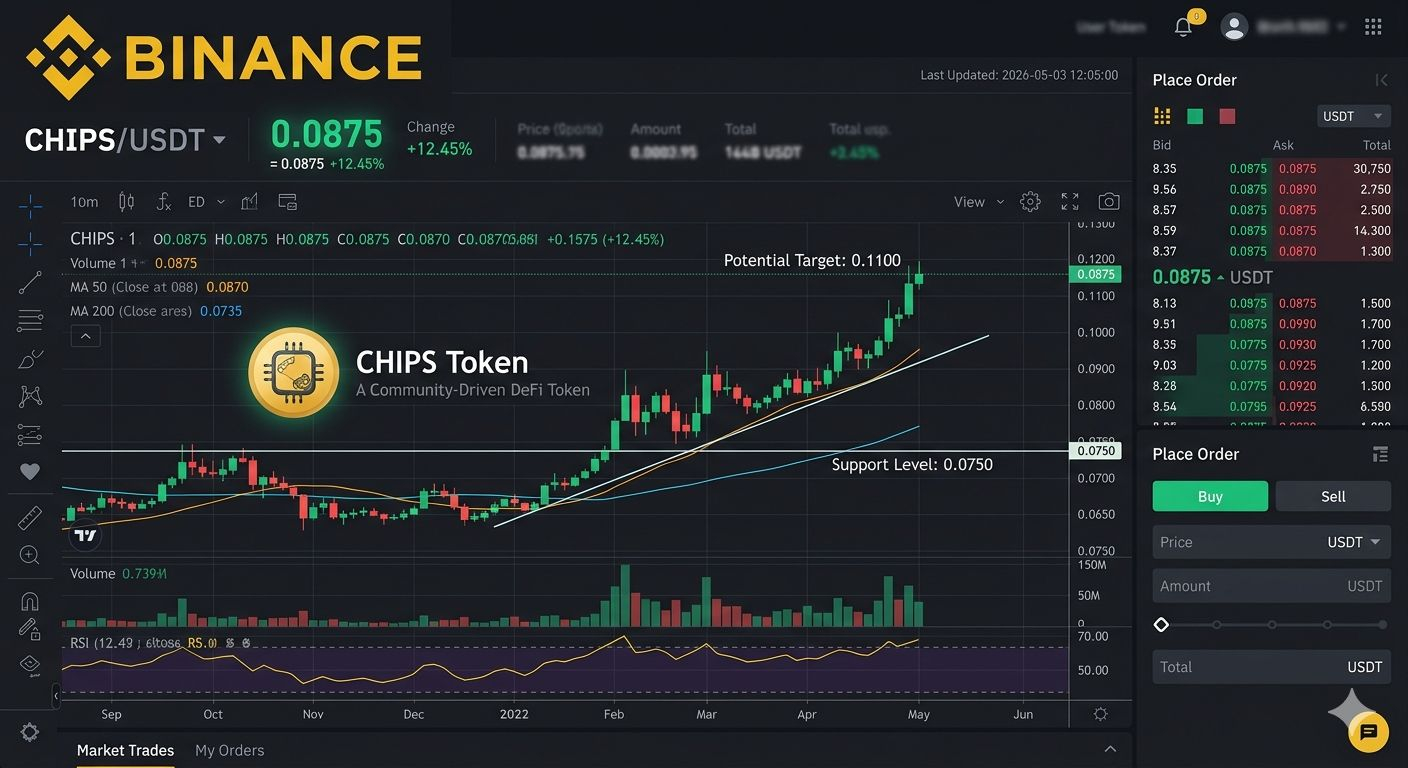1408x768 pixels.
Task: Set amount slider to the last marker
Action: tap(1383, 625)
